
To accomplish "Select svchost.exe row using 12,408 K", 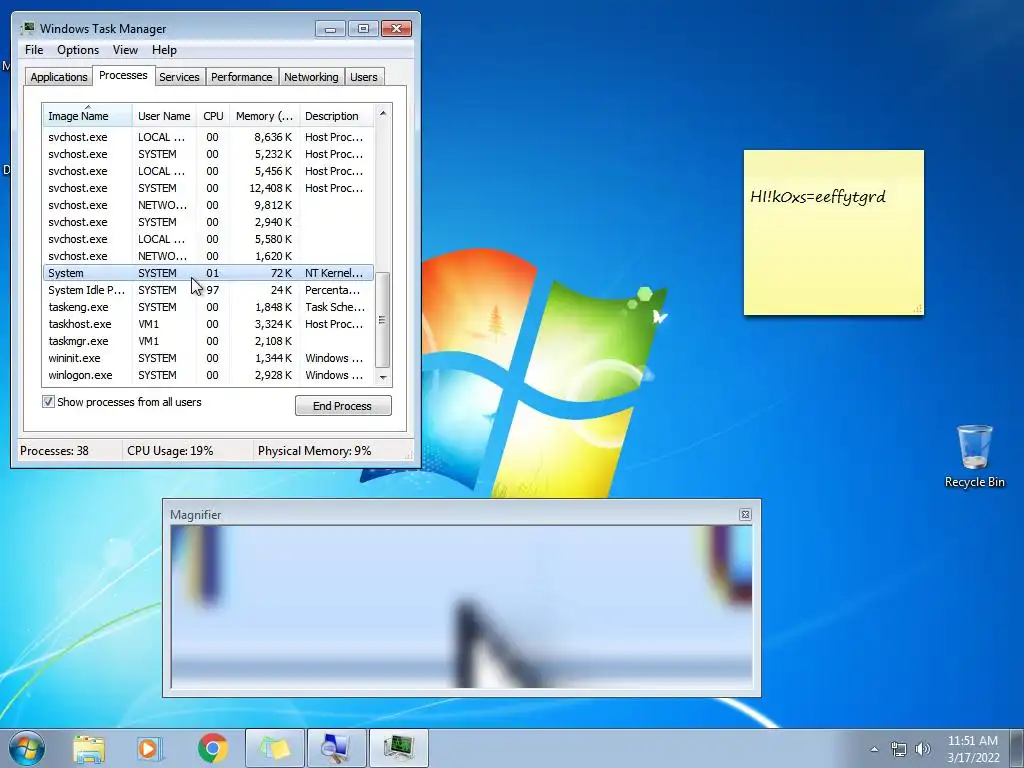I will pos(208,188).
